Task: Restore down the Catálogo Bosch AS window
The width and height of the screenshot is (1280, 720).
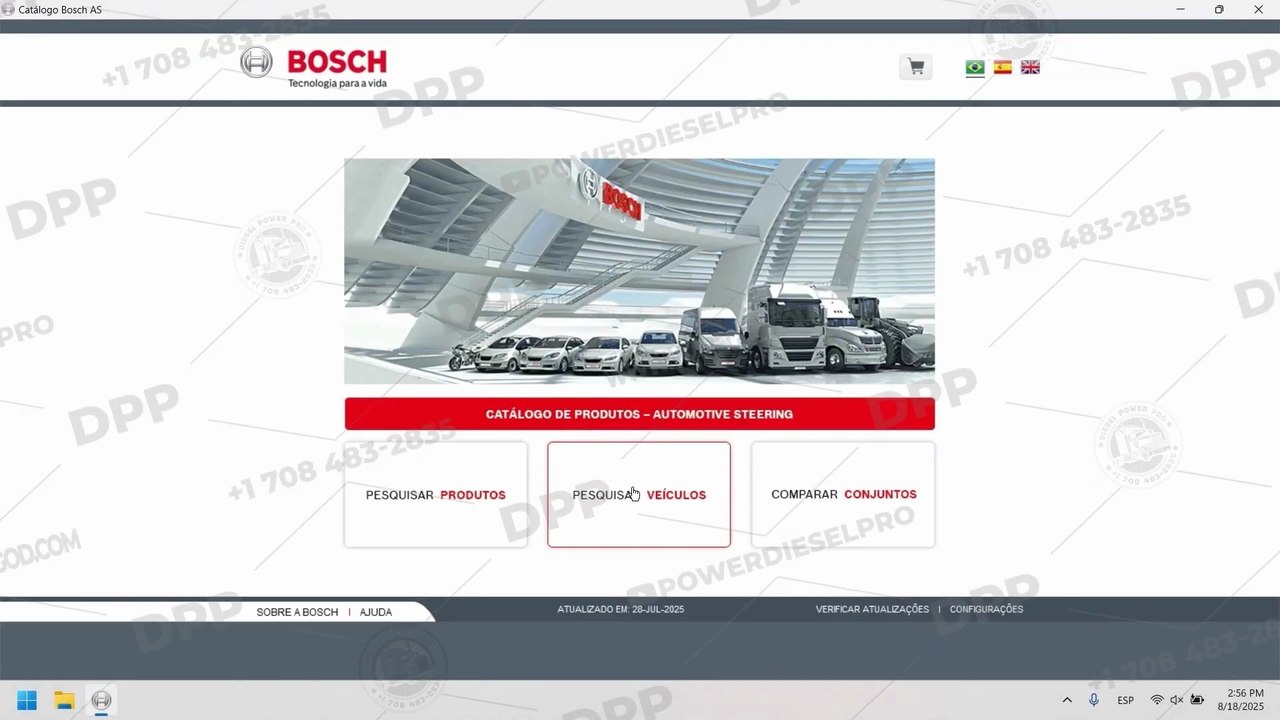Action: pos(1219,9)
